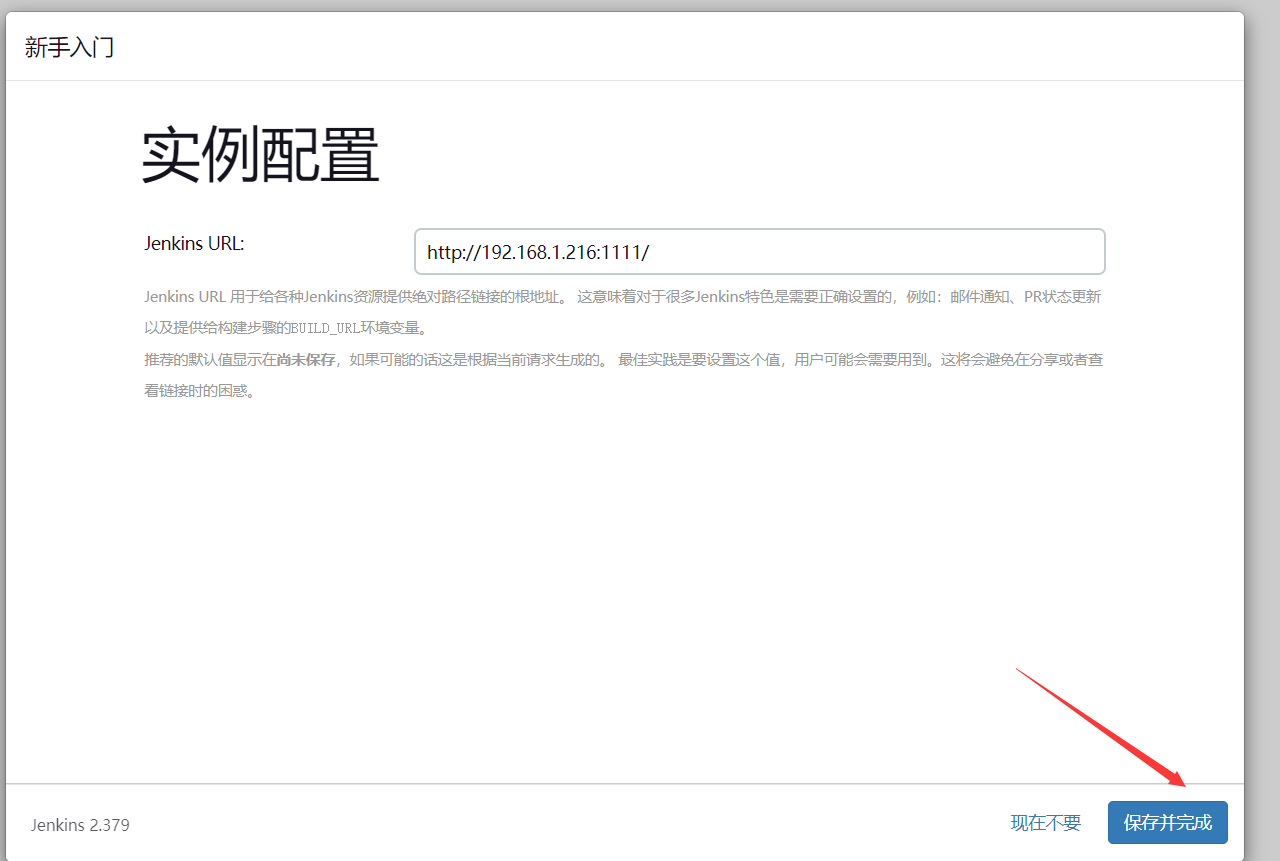This screenshot has height=861, width=1280.
Task: Click the Jenkins 2.379 version text
Action: pos(80,825)
